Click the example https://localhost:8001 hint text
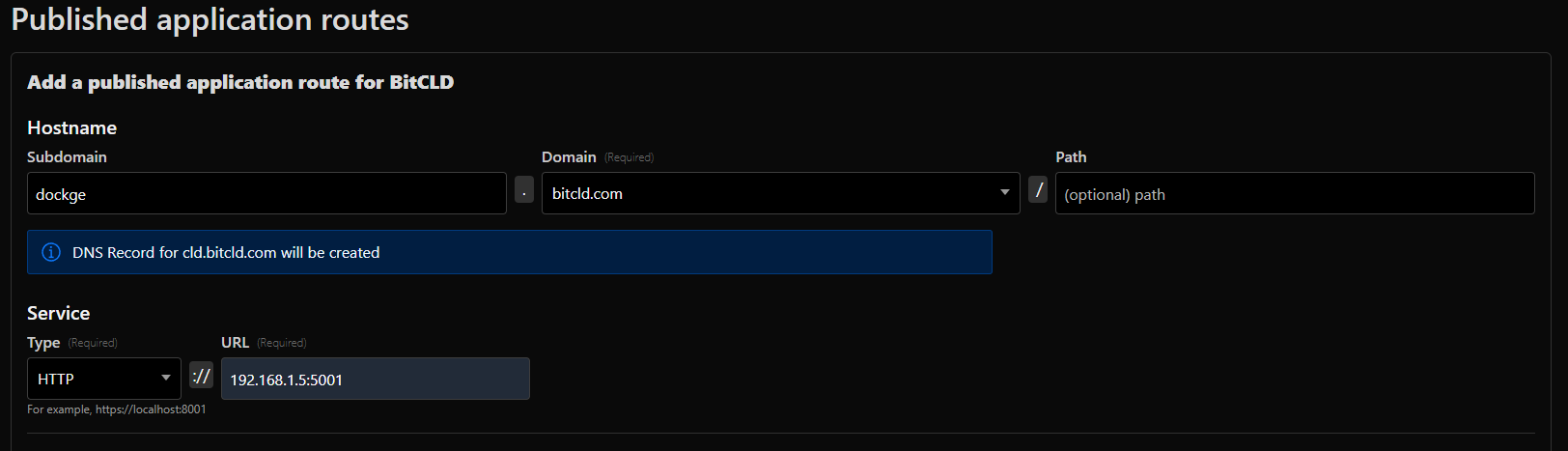 pos(116,409)
